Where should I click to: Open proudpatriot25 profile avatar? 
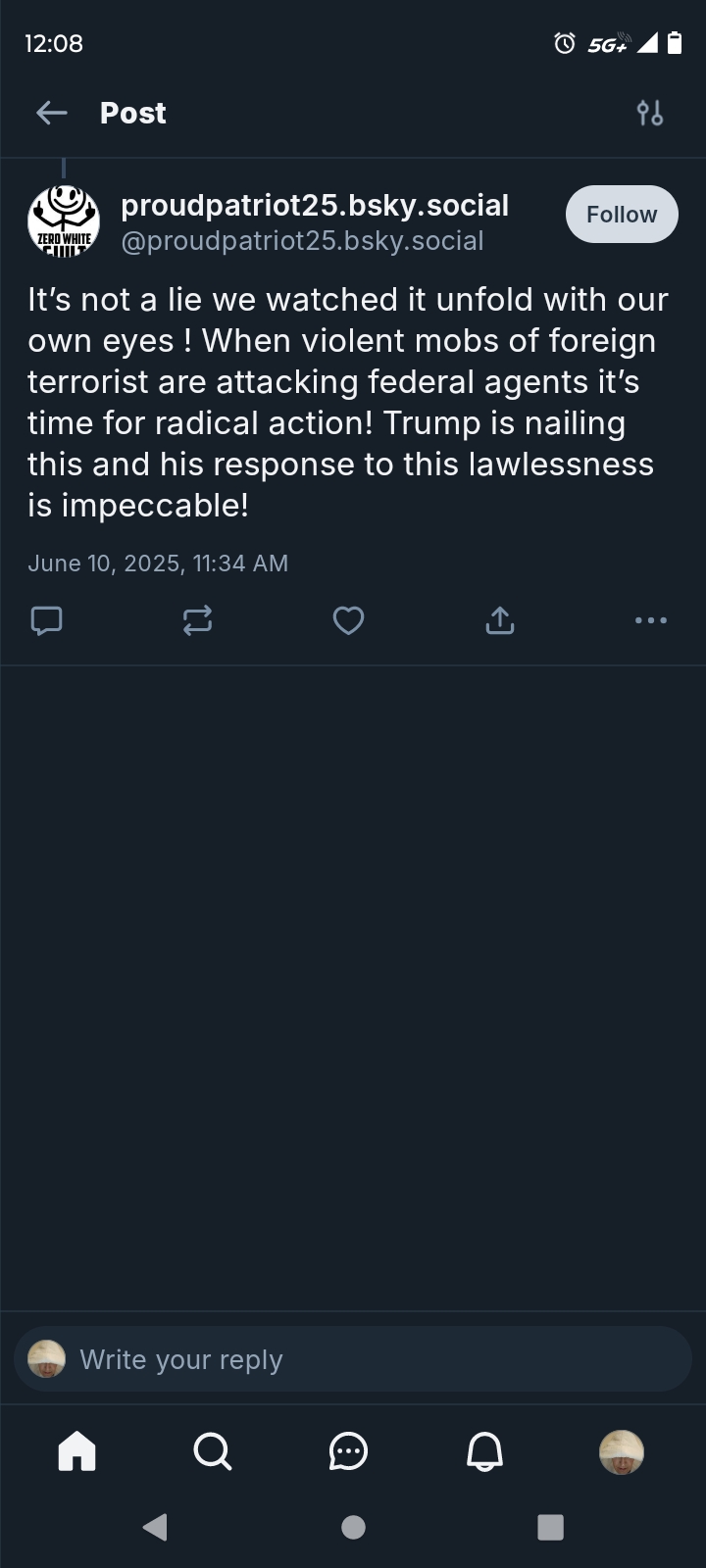(x=64, y=220)
